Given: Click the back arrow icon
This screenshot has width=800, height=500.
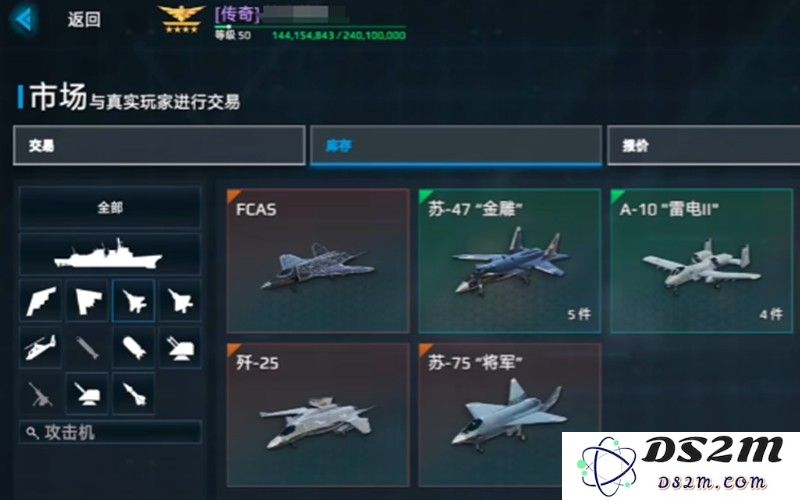Looking at the screenshot, I should tap(24, 19).
